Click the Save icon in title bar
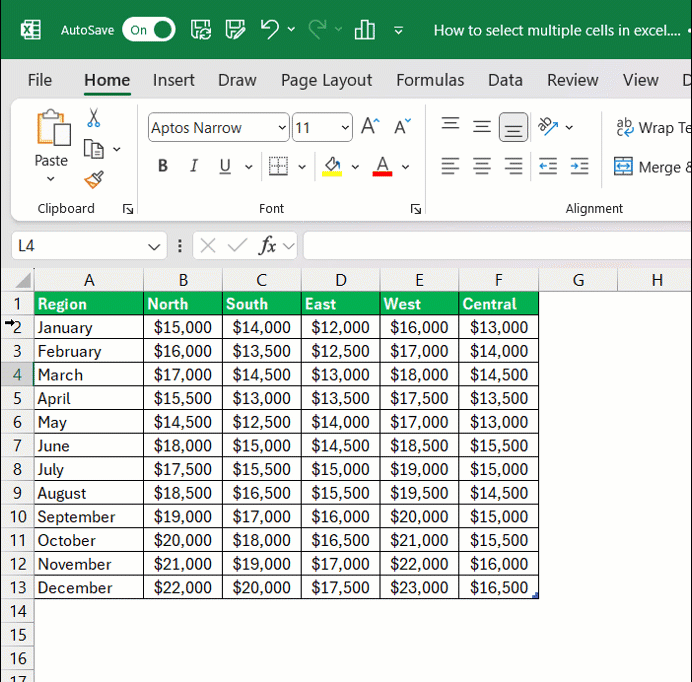692x682 pixels. pyautogui.click(x=201, y=30)
